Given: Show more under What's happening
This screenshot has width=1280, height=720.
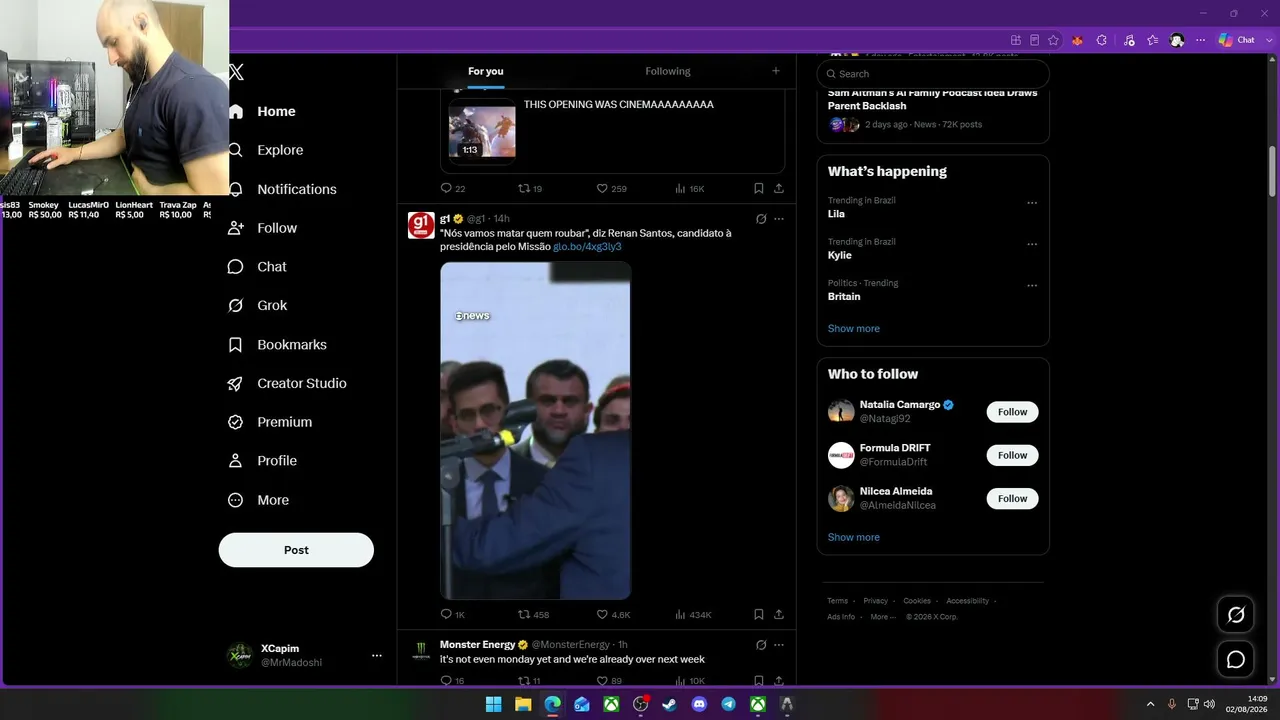Looking at the screenshot, I should pos(854,328).
